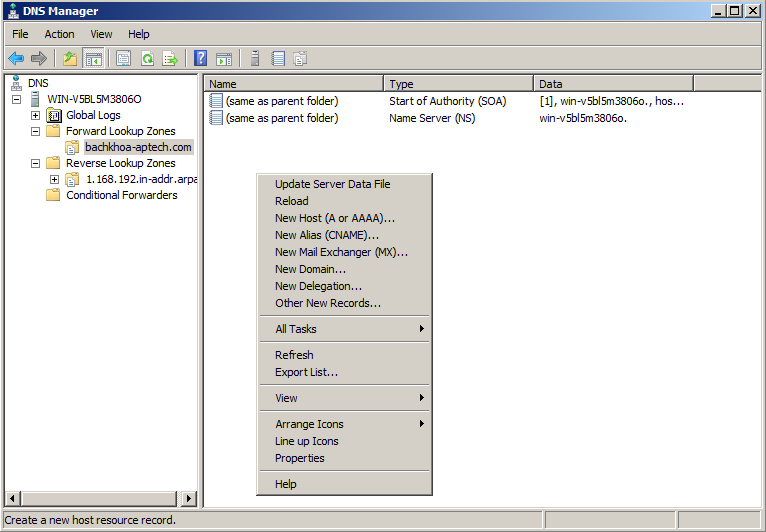
Task: Click the Back arrow toolbar icon
Action: coord(16,59)
